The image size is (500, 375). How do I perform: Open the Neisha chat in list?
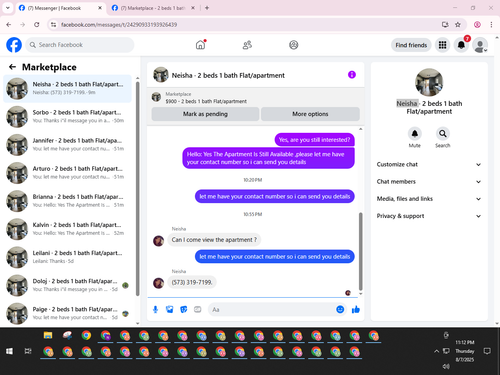[67, 88]
